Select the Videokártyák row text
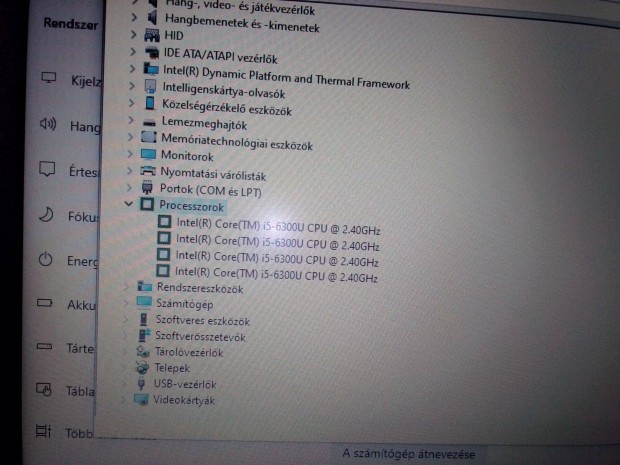 184,400
